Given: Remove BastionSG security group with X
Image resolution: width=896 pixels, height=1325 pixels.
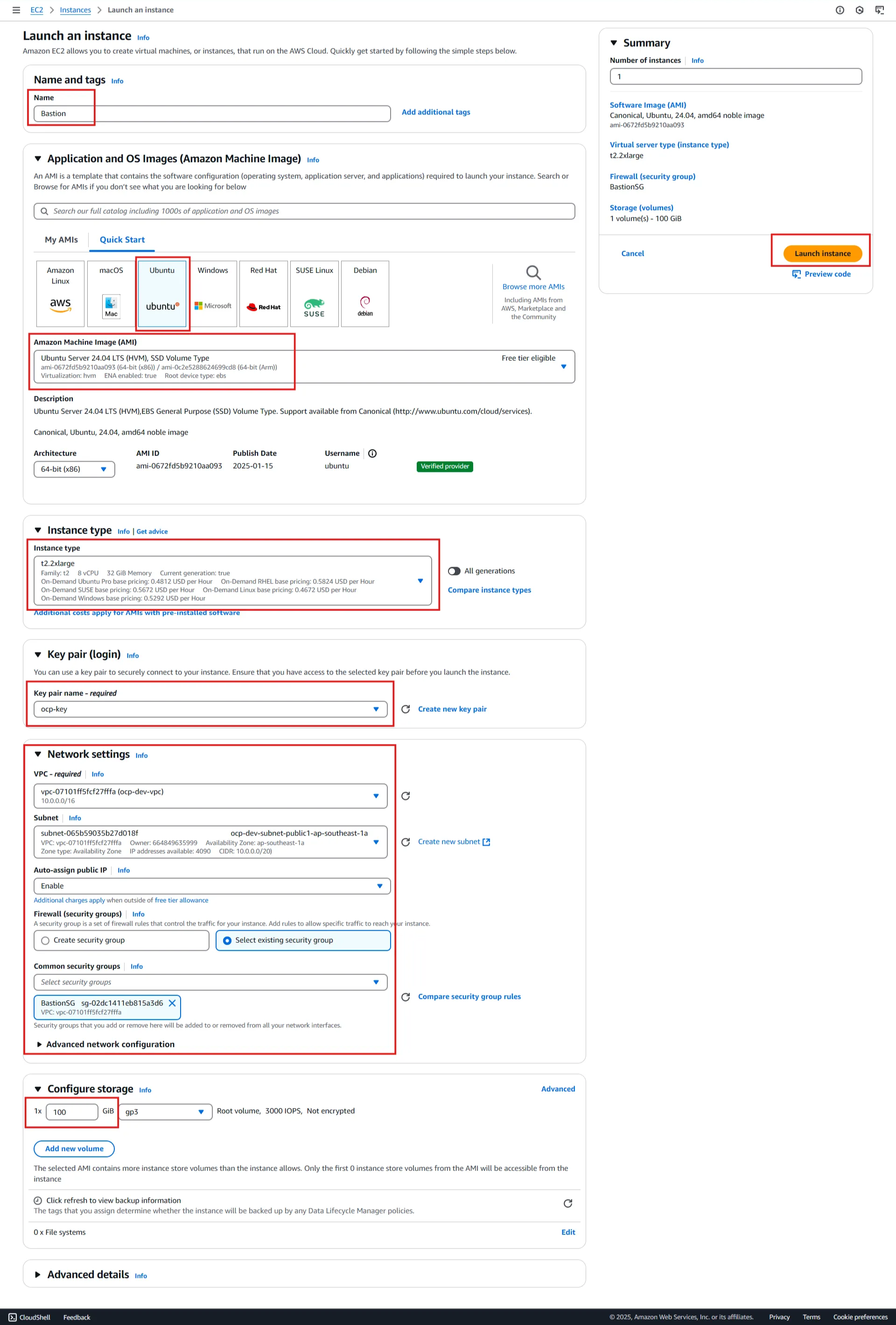Looking at the screenshot, I should coord(172,1003).
